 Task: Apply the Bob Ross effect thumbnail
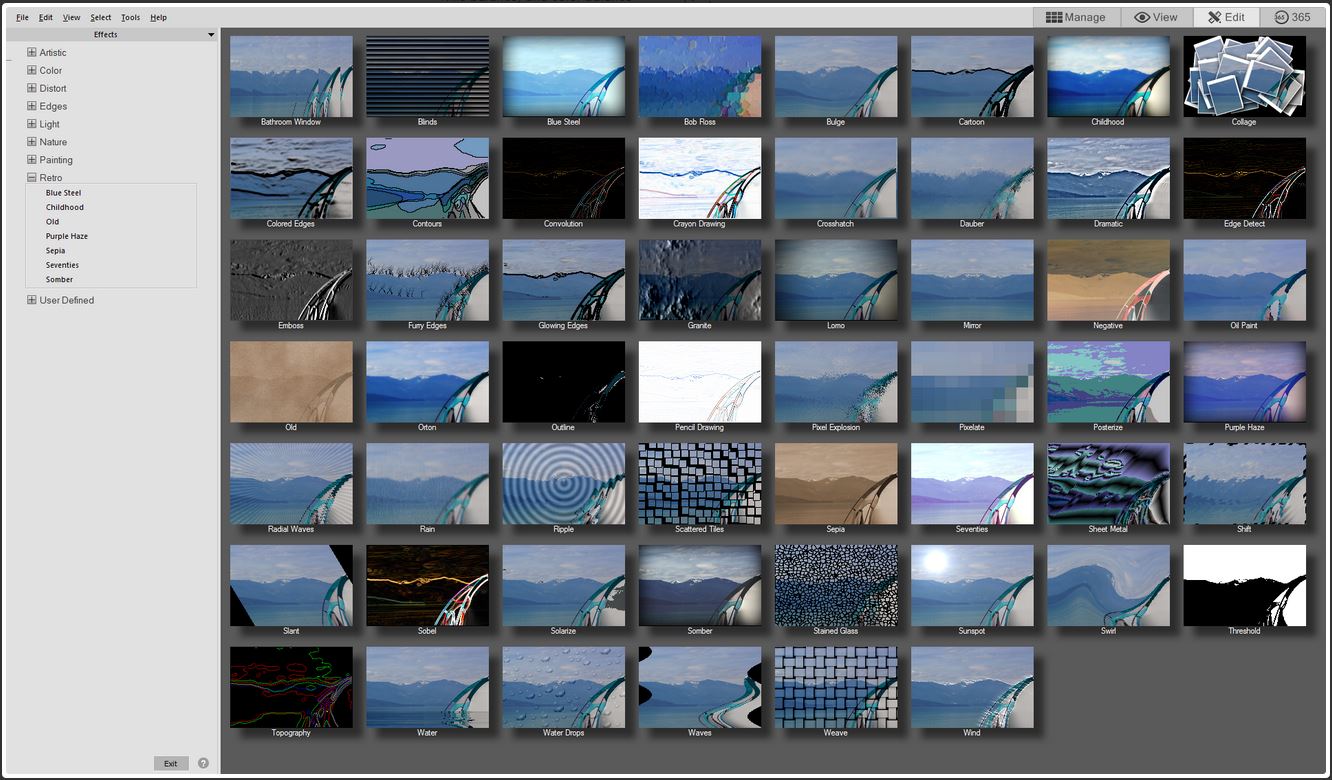click(699, 77)
